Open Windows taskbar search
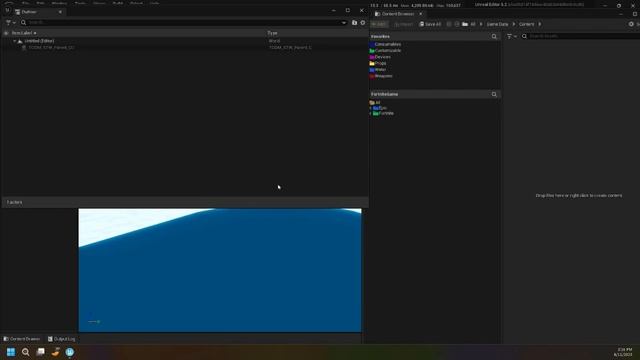The width and height of the screenshot is (640, 360). click(x=26, y=352)
